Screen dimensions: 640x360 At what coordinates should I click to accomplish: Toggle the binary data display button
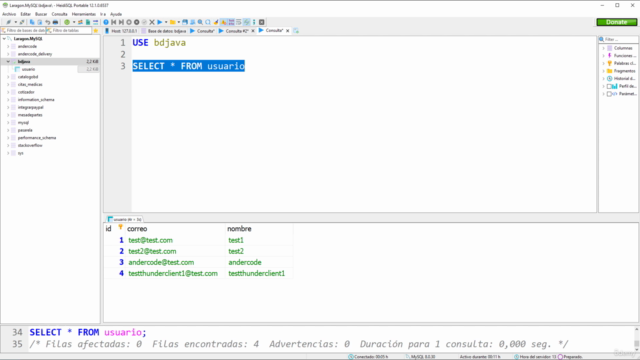click(231, 22)
